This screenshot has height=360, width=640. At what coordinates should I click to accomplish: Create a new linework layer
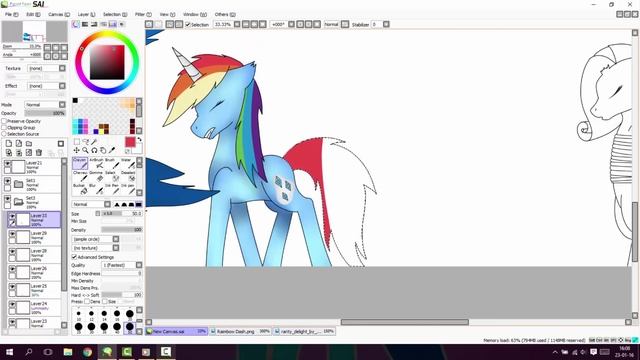point(19,143)
